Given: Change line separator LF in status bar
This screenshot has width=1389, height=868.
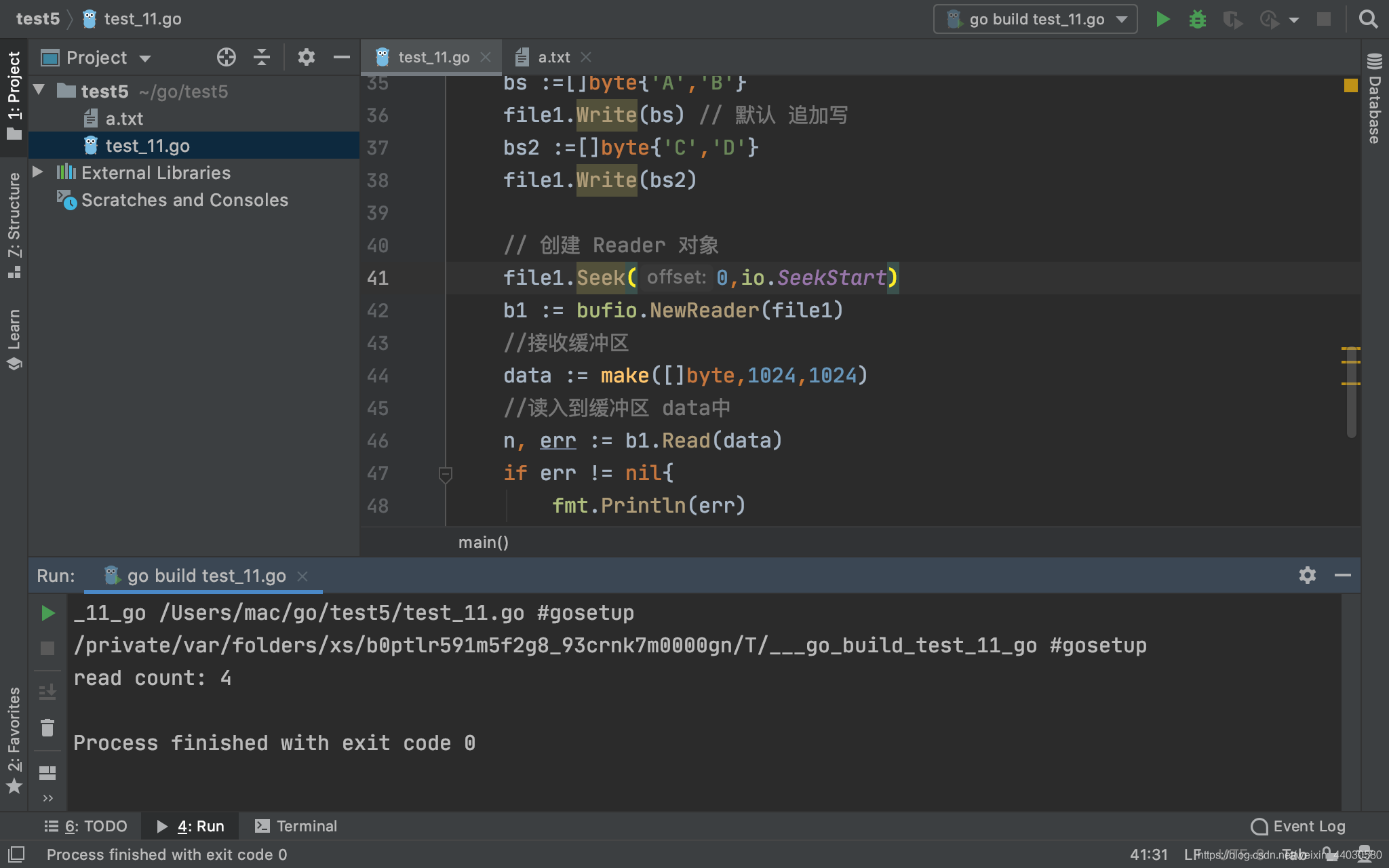Looking at the screenshot, I should [1192, 854].
